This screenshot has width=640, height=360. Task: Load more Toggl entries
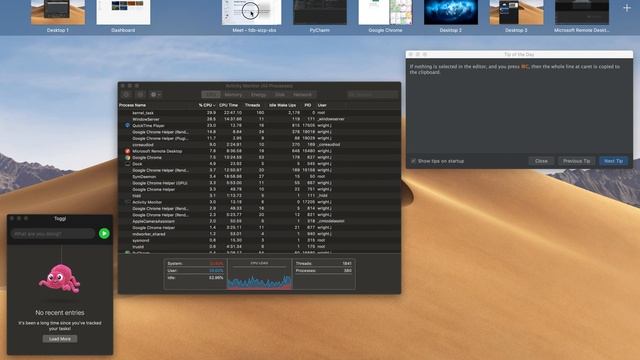pos(60,339)
